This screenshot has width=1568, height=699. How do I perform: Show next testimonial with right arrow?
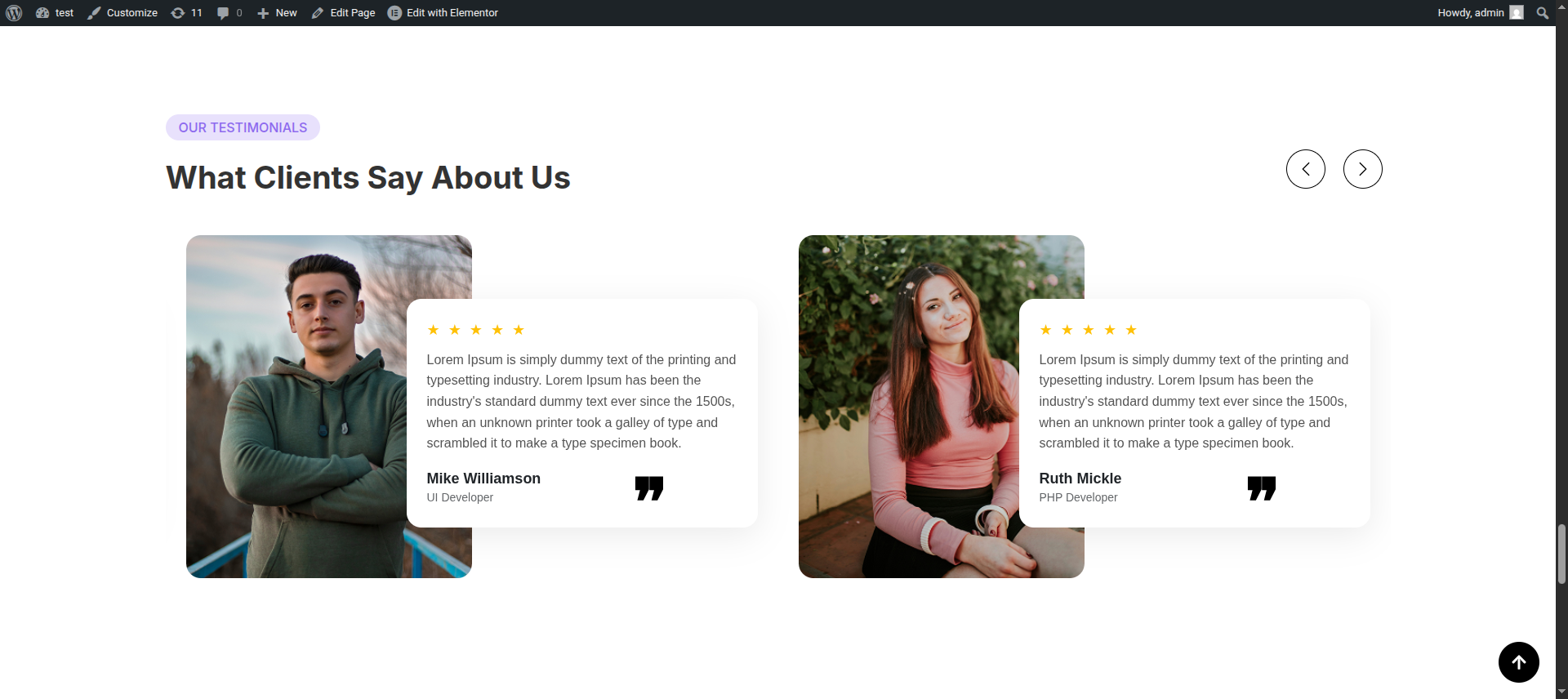coord(1363,169)
